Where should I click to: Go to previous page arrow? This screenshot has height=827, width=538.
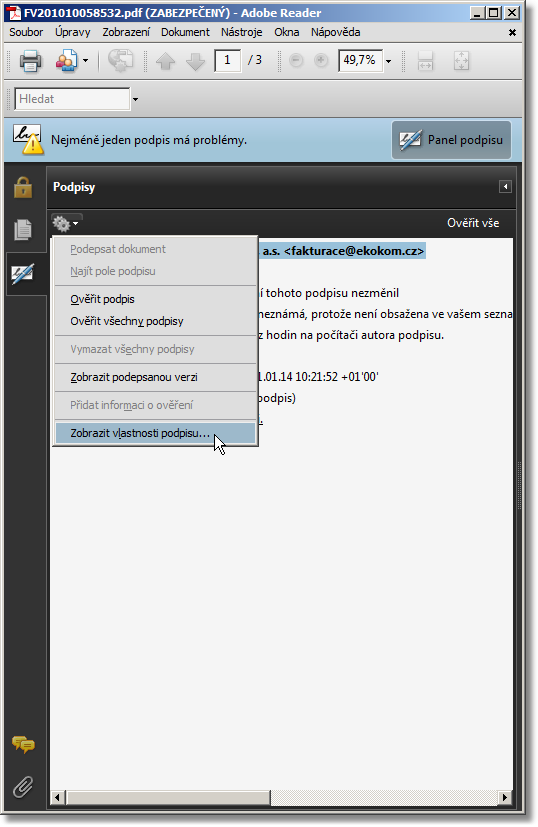(x=165, y=61)
